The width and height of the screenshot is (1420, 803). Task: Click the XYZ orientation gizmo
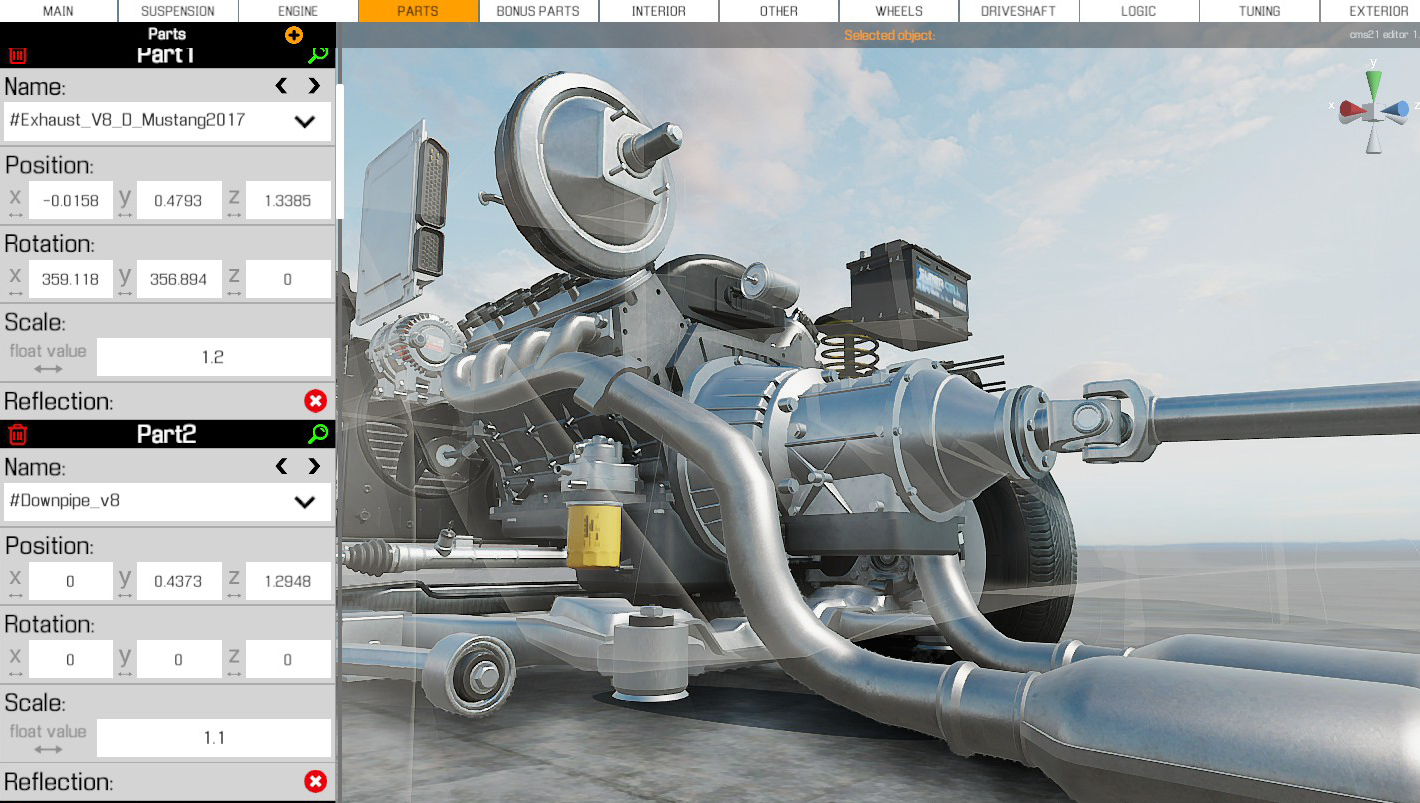[x=1373, y=106]
